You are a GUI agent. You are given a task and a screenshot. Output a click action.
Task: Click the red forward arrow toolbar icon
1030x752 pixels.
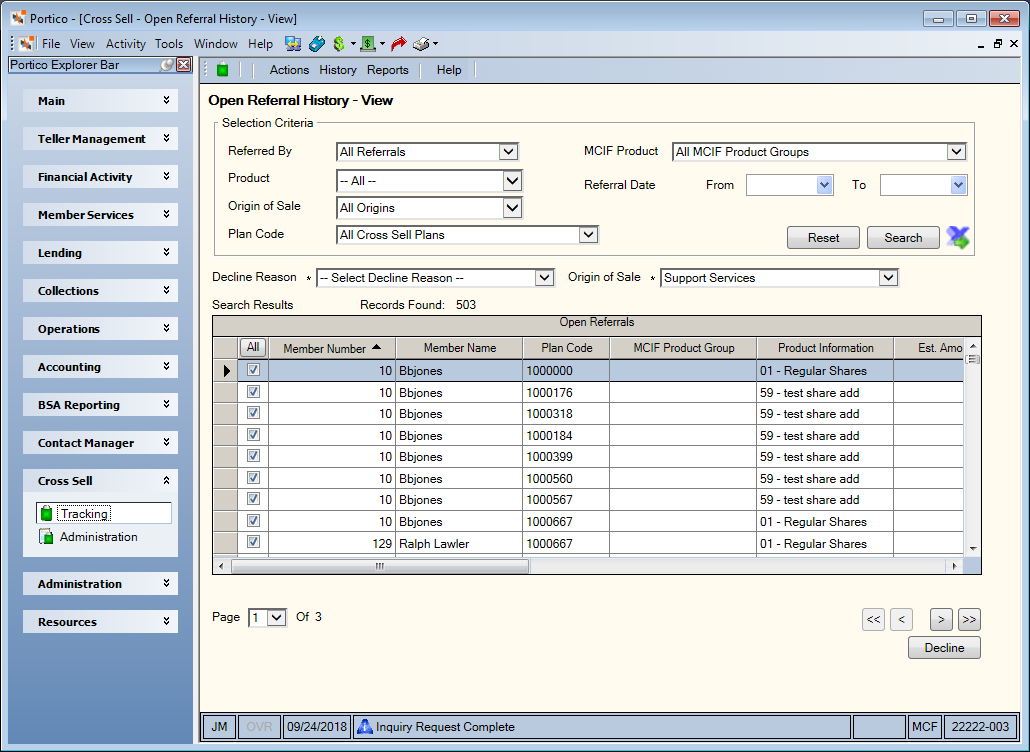tap(398, 44)
